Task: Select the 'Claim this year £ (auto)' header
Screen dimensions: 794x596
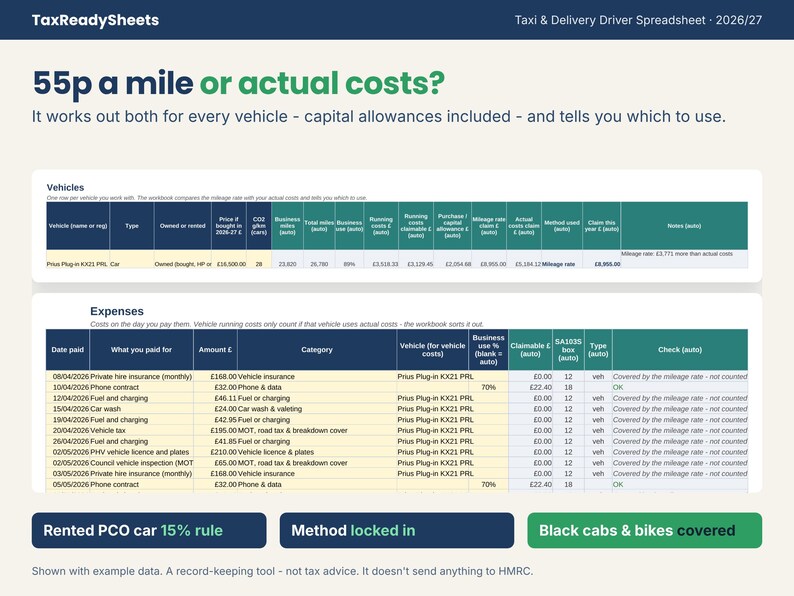Action: pyautogui.click(x=602, y=226)
